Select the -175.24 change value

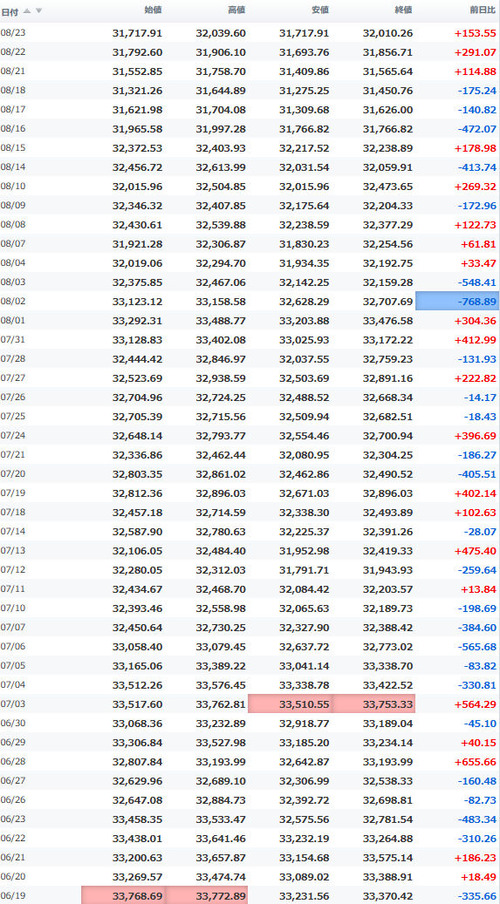[x=477, y=91]
